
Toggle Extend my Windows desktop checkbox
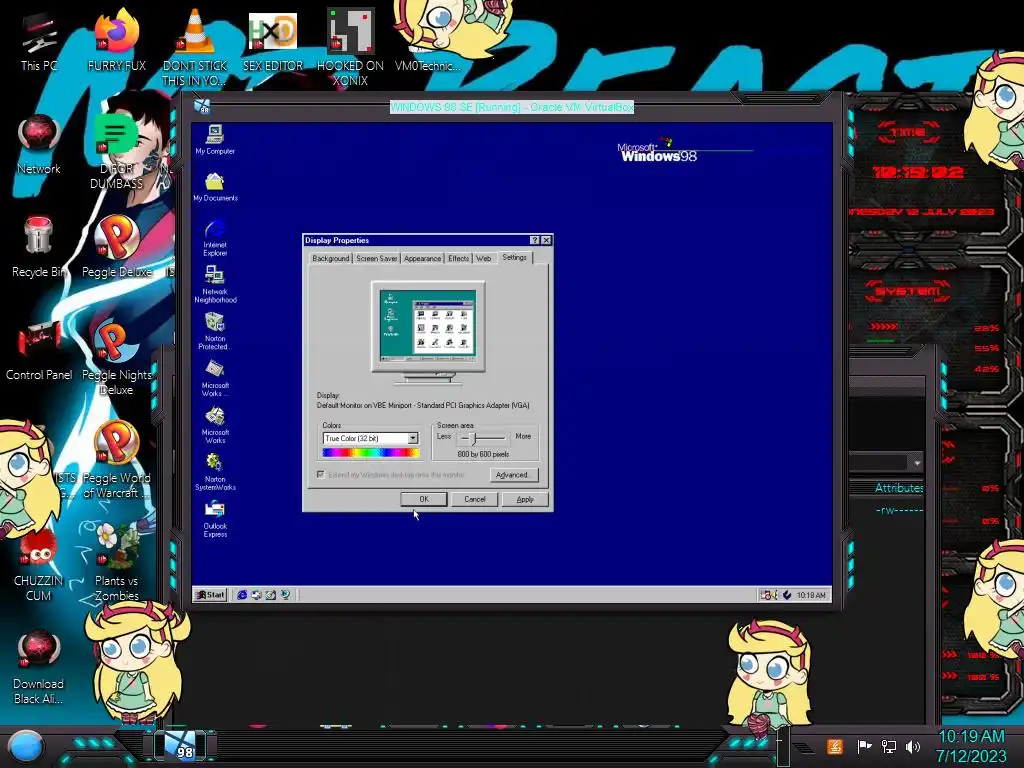[321, 475]
